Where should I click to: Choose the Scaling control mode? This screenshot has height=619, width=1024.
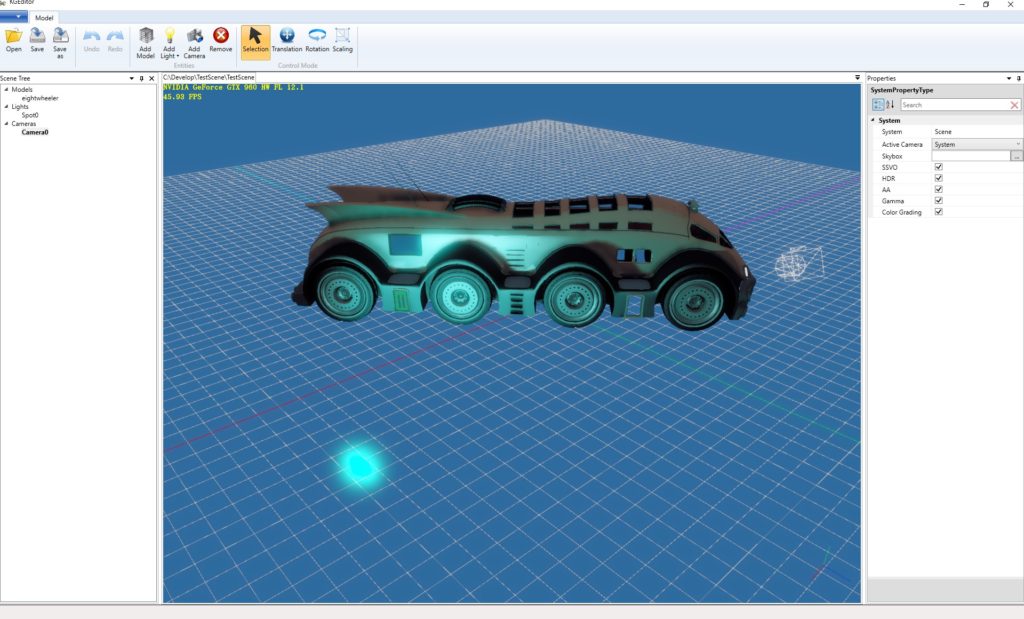click(x=342, y=36)
